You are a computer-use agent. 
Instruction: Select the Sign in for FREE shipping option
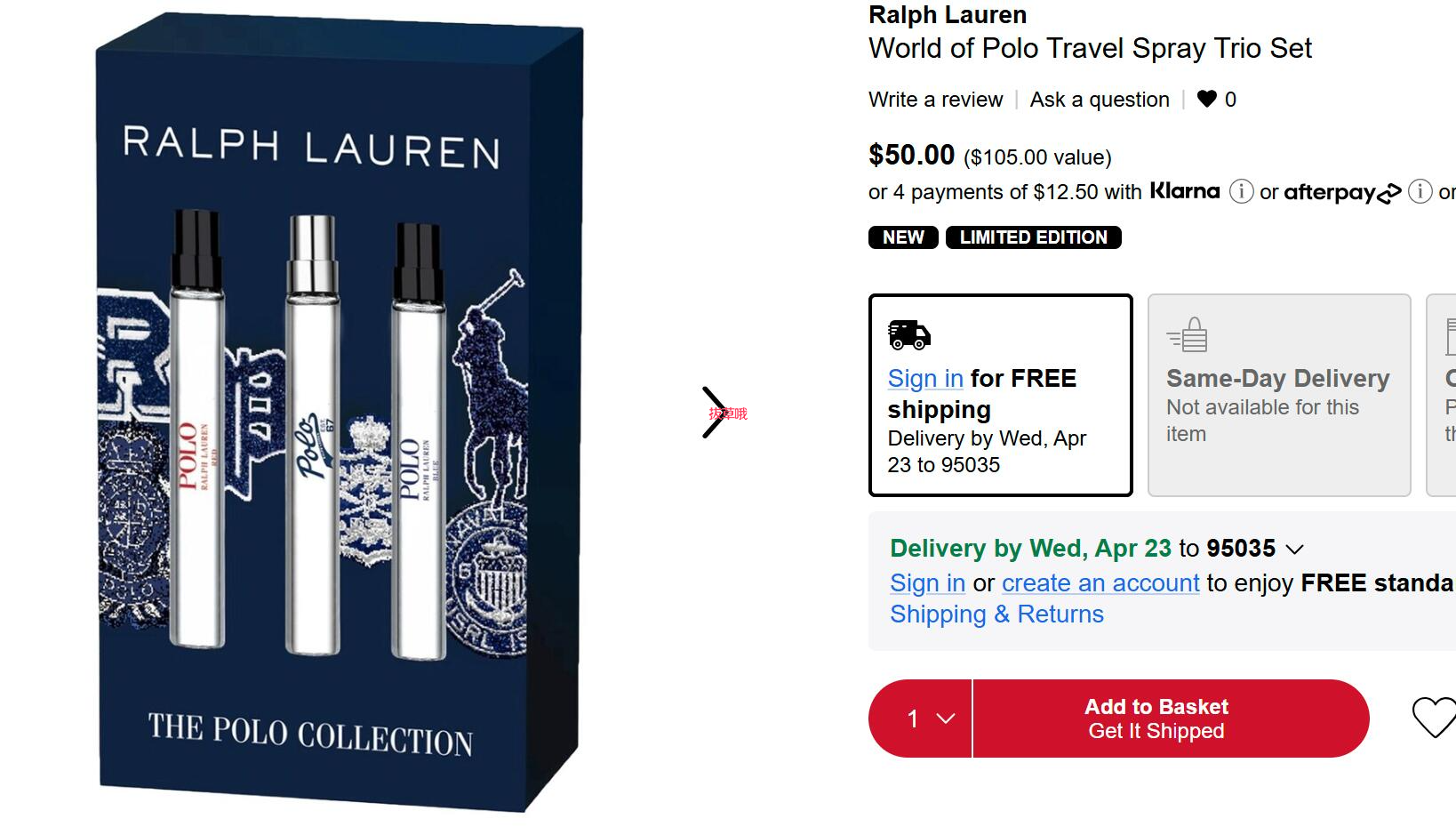click(x=1001, y=395)
